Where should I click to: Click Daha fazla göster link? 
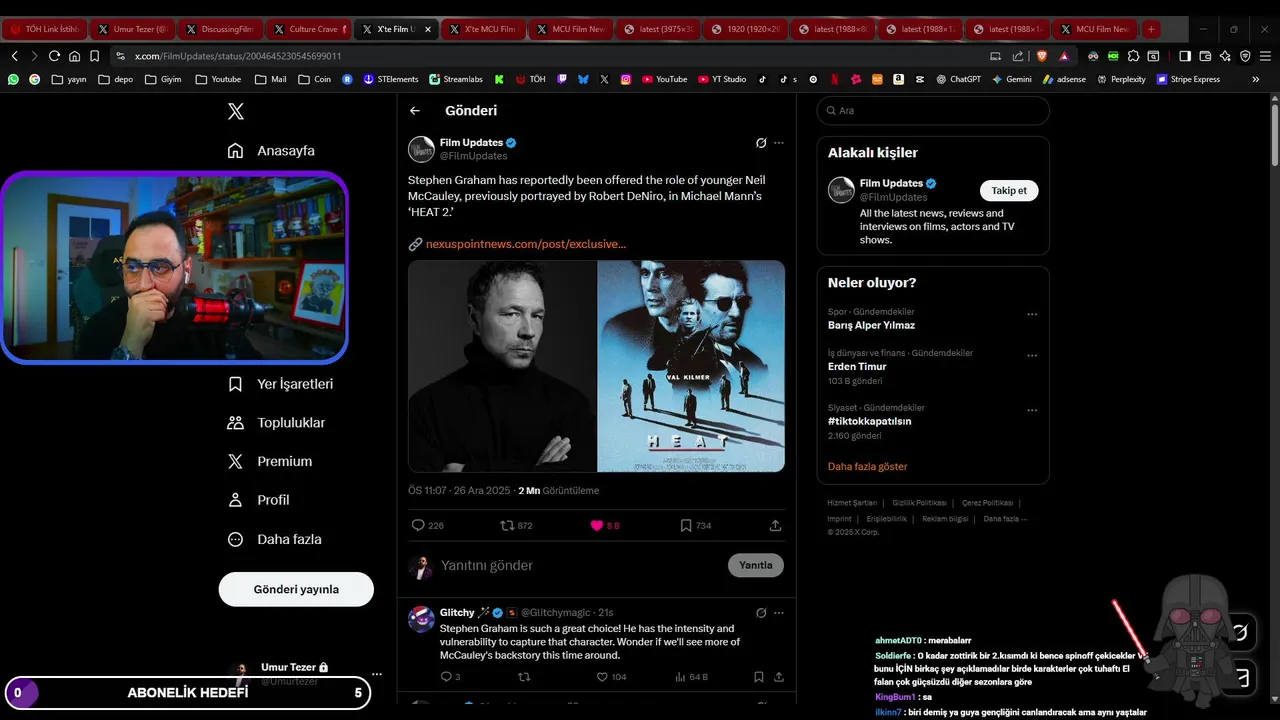coord(868,467)
